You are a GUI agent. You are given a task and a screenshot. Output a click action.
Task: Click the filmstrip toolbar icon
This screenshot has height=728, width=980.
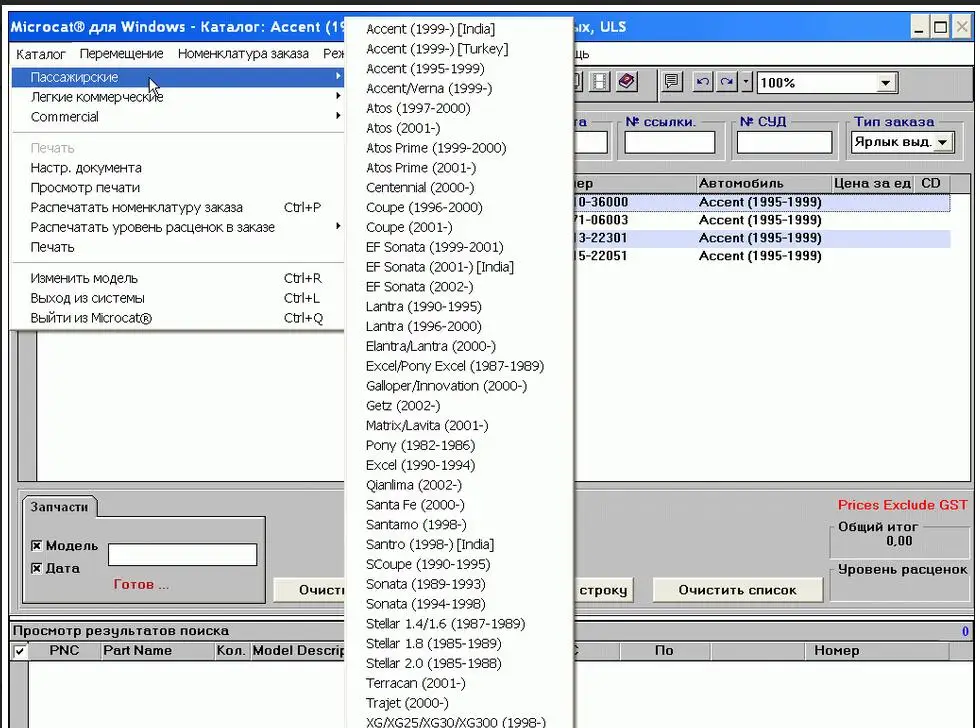pyautogui.click(x=599, y=82)
